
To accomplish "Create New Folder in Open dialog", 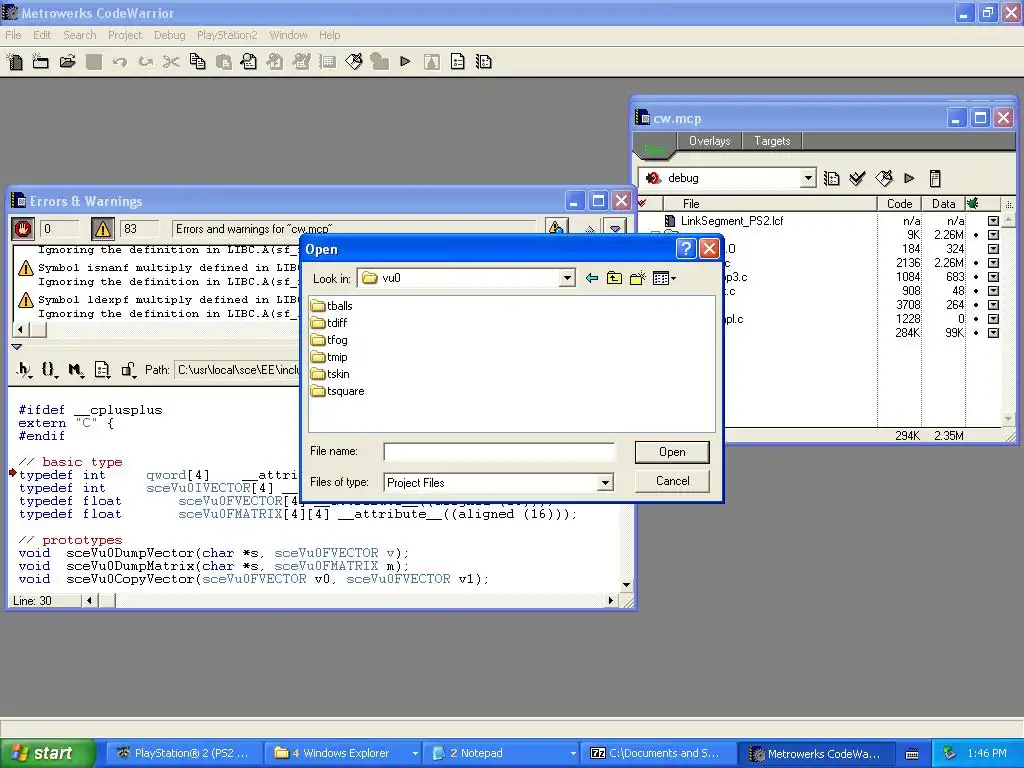I will click(x=637, y=279).
